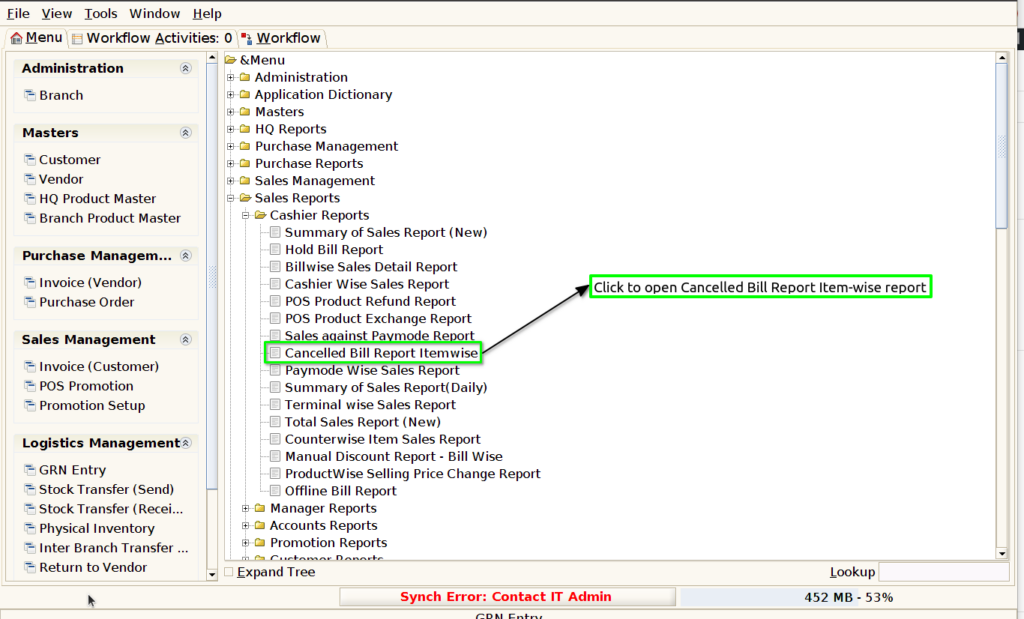Image resolution: width=1024 pixels, height=619 pixels.
Task: Click the Promotion Reports folder icon
Action: (x=260, y=543)
